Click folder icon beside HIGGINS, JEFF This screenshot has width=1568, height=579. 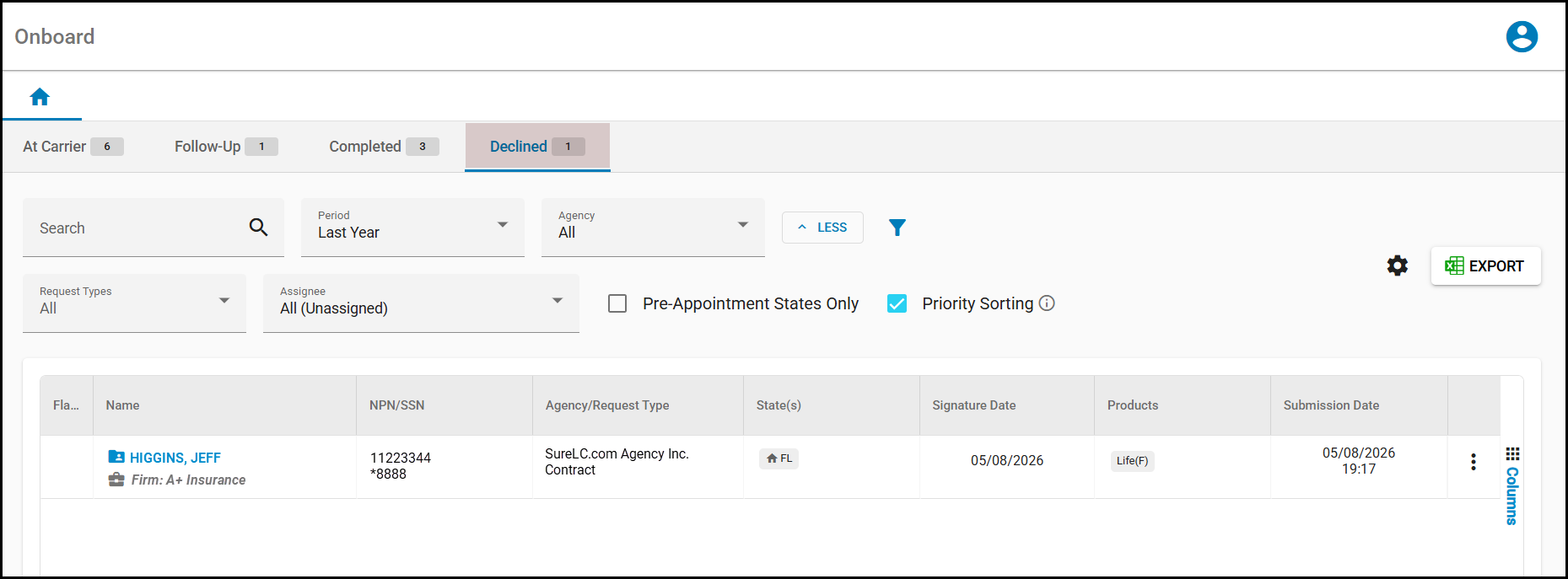tap(116, 457)
